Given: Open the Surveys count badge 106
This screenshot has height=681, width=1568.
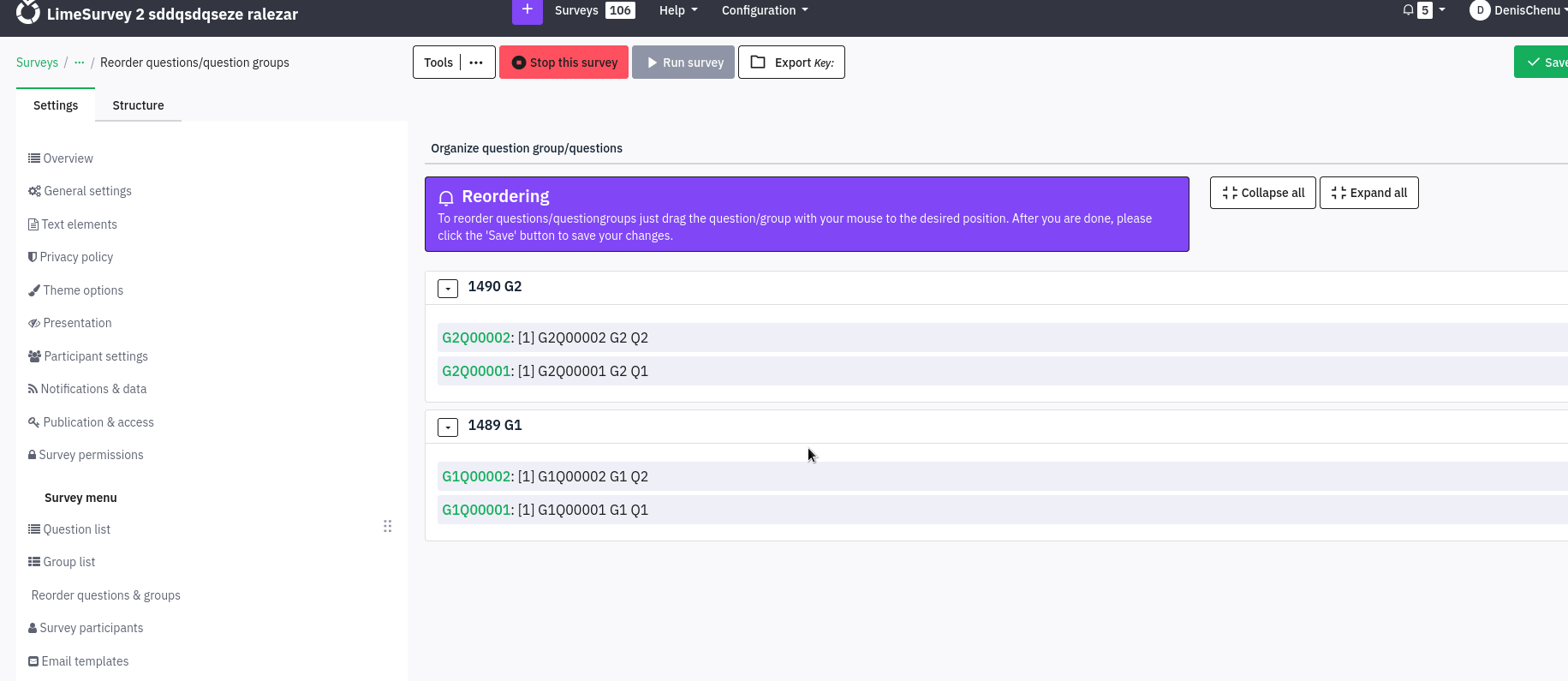Looking at the screenshot, I should (x=620, y=10).
